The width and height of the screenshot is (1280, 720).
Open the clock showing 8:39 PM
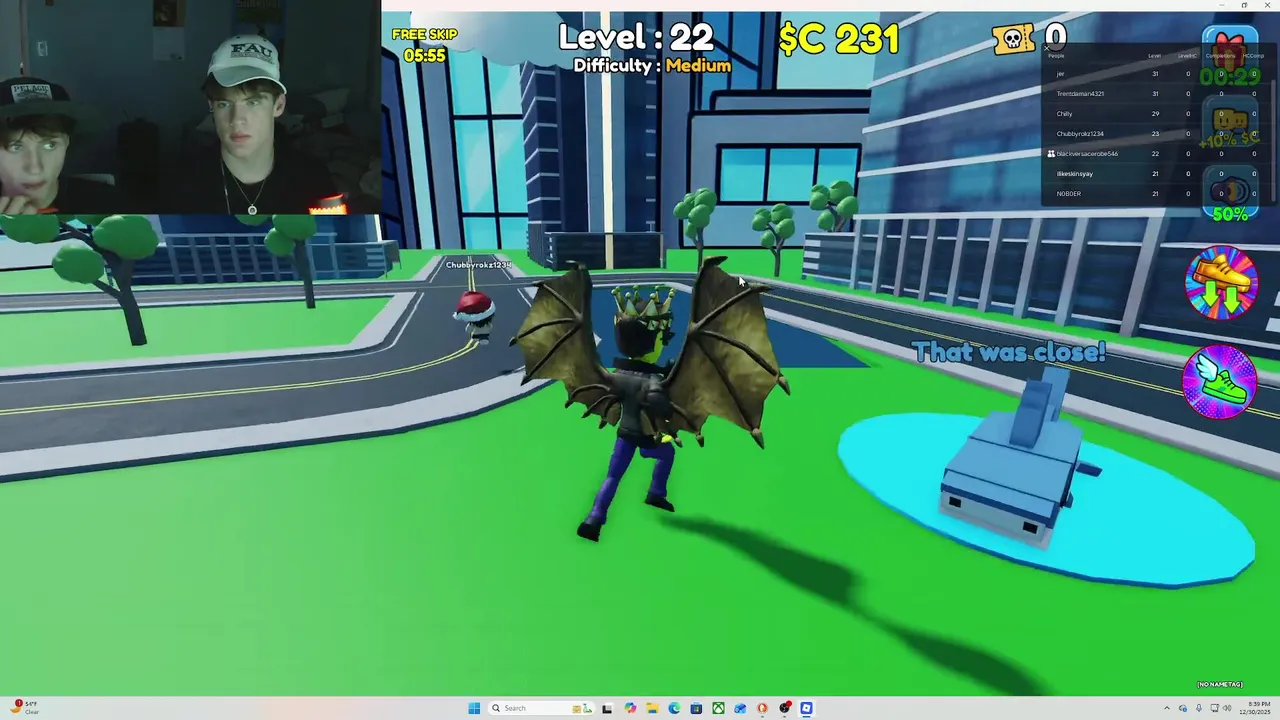coord(1257,708)
